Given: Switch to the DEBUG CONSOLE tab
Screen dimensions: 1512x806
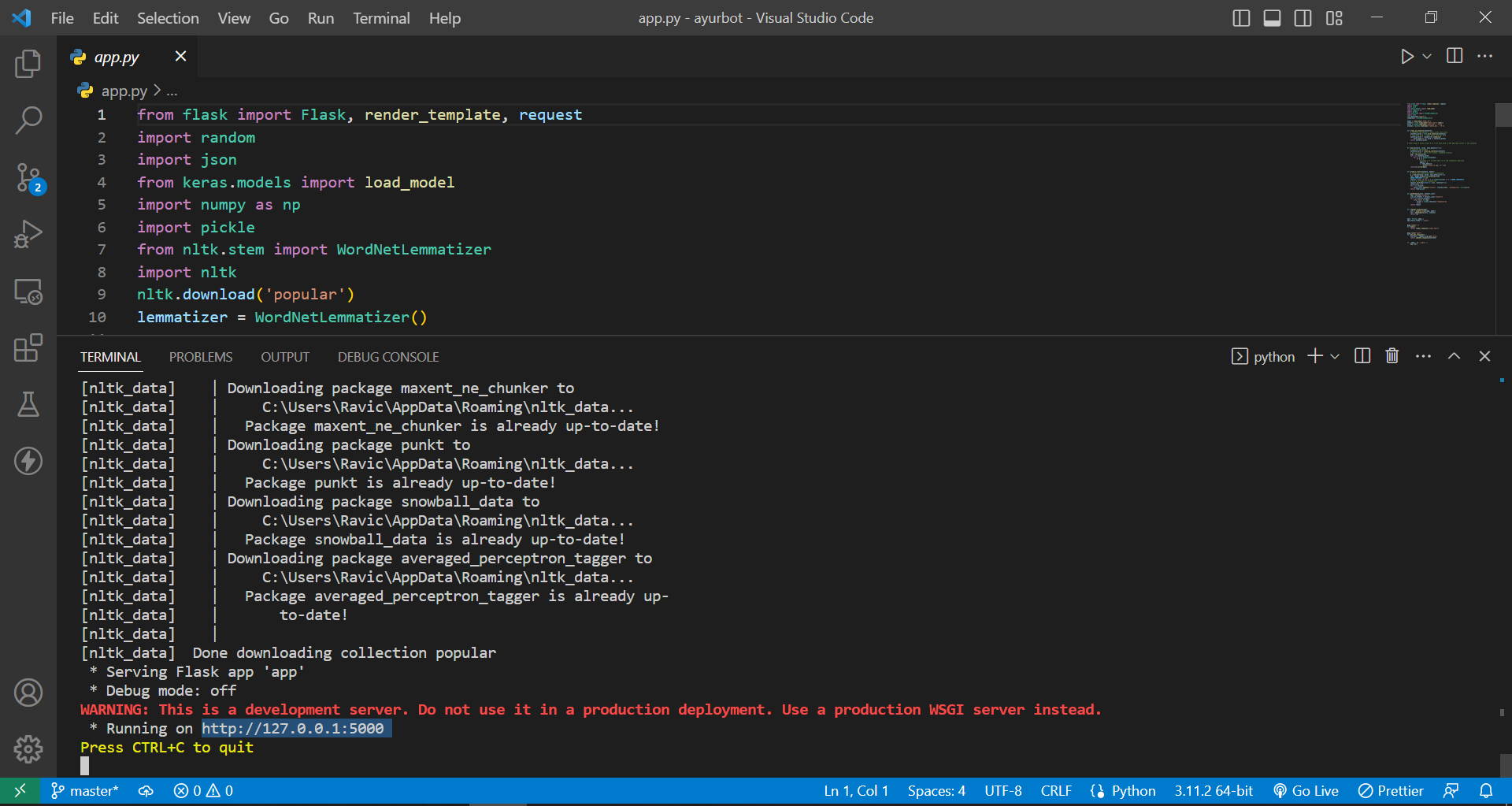Looking at the screenshot, I should (388, 357).
